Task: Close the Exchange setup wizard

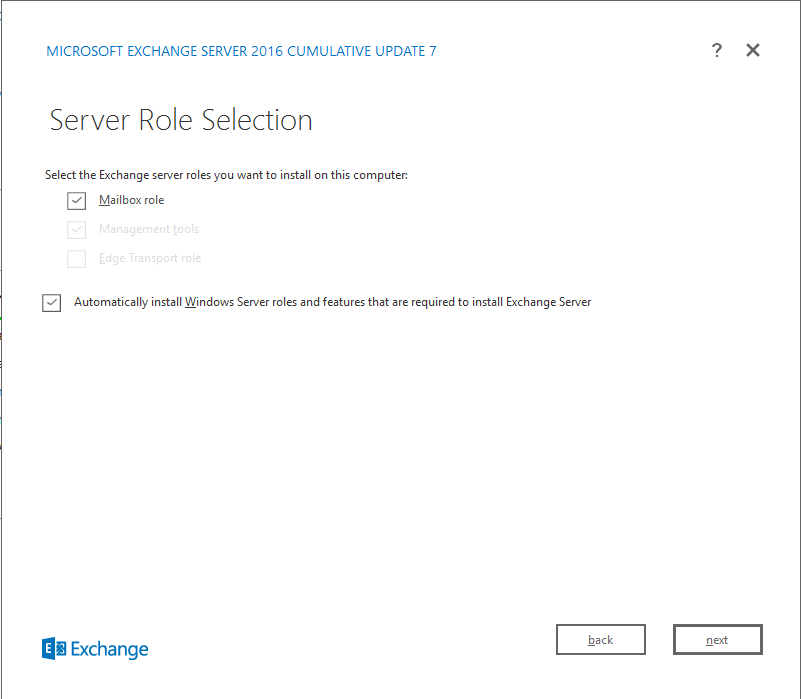Action: coord(752,50)
